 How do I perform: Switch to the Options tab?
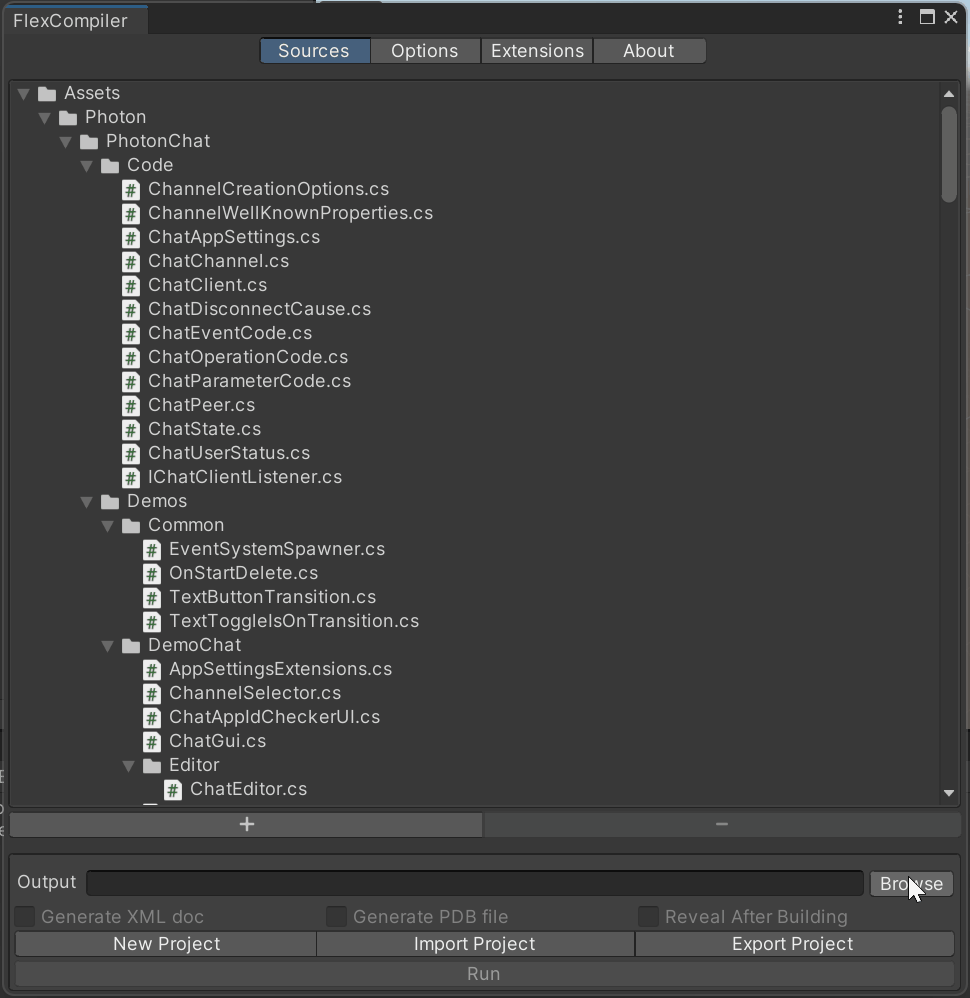tap(425, 51)
